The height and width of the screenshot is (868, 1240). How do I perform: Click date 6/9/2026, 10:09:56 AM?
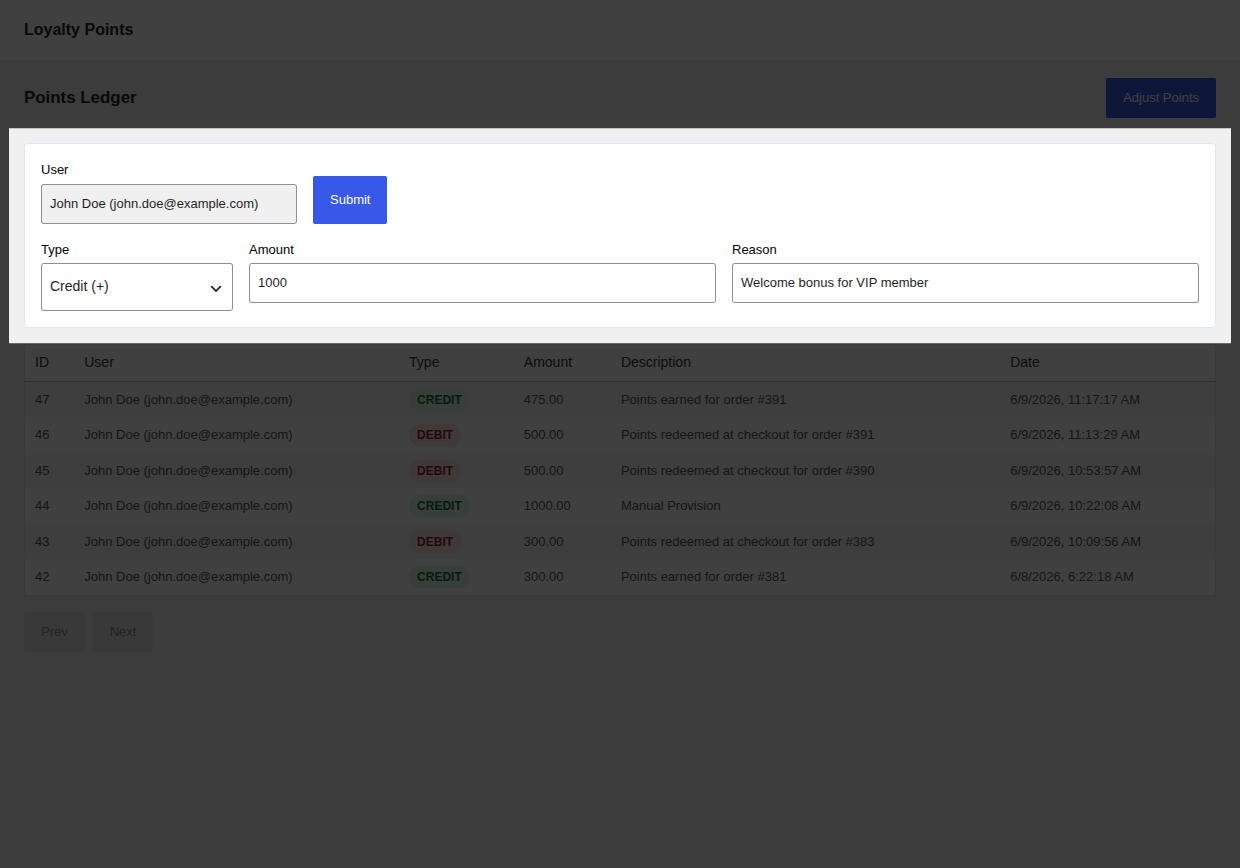point(1075,542)
